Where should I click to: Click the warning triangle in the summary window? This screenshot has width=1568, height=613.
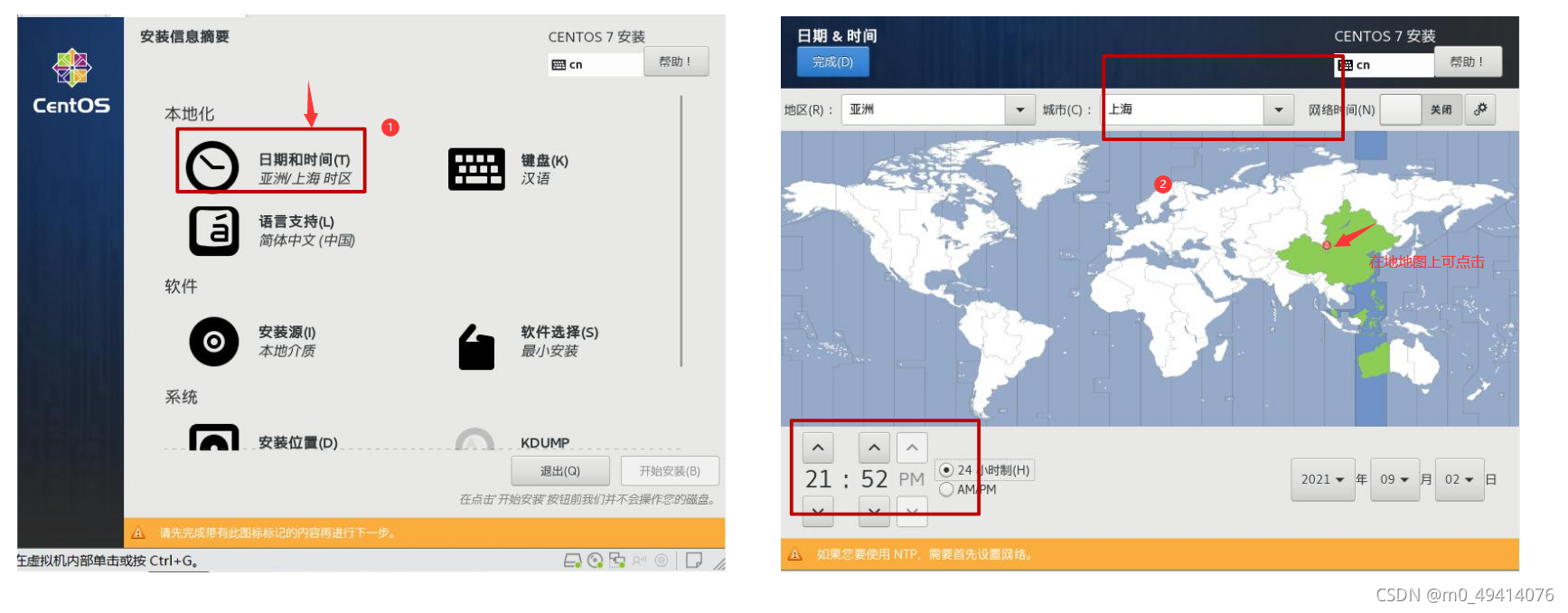138,533
